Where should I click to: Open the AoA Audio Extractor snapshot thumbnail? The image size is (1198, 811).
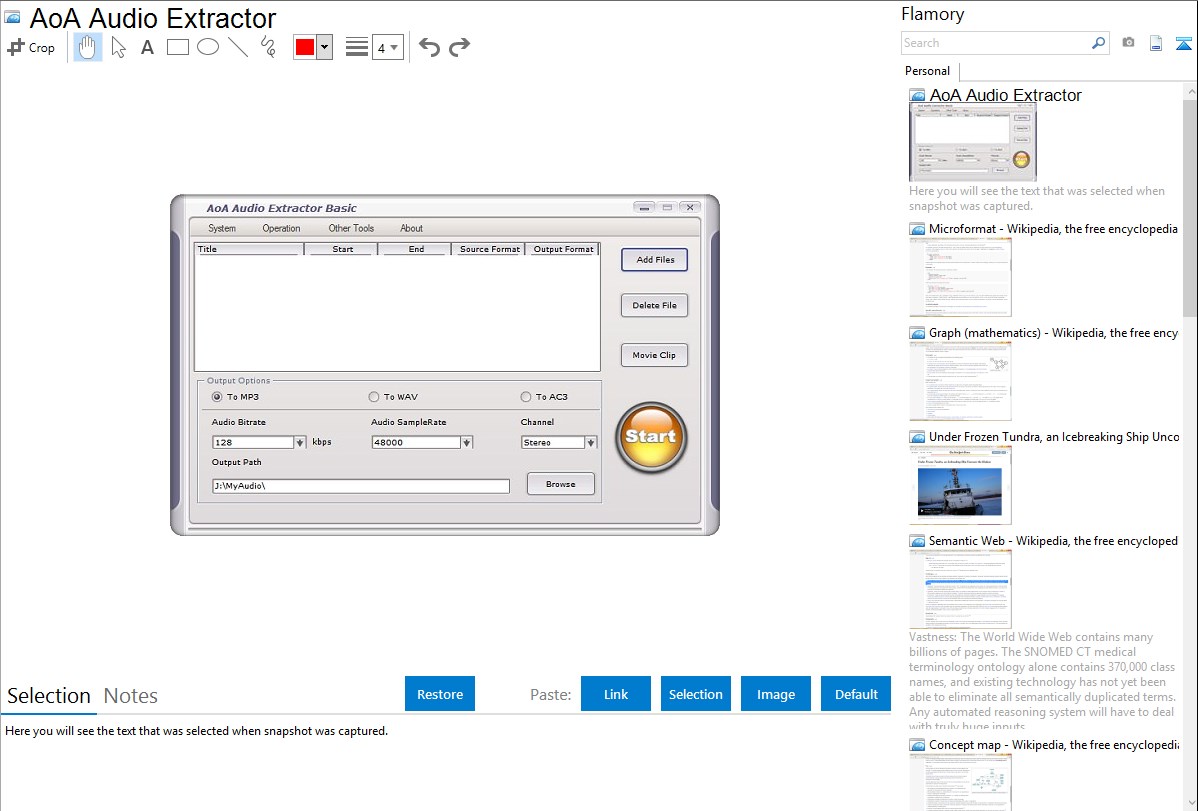tap(973, 142)
